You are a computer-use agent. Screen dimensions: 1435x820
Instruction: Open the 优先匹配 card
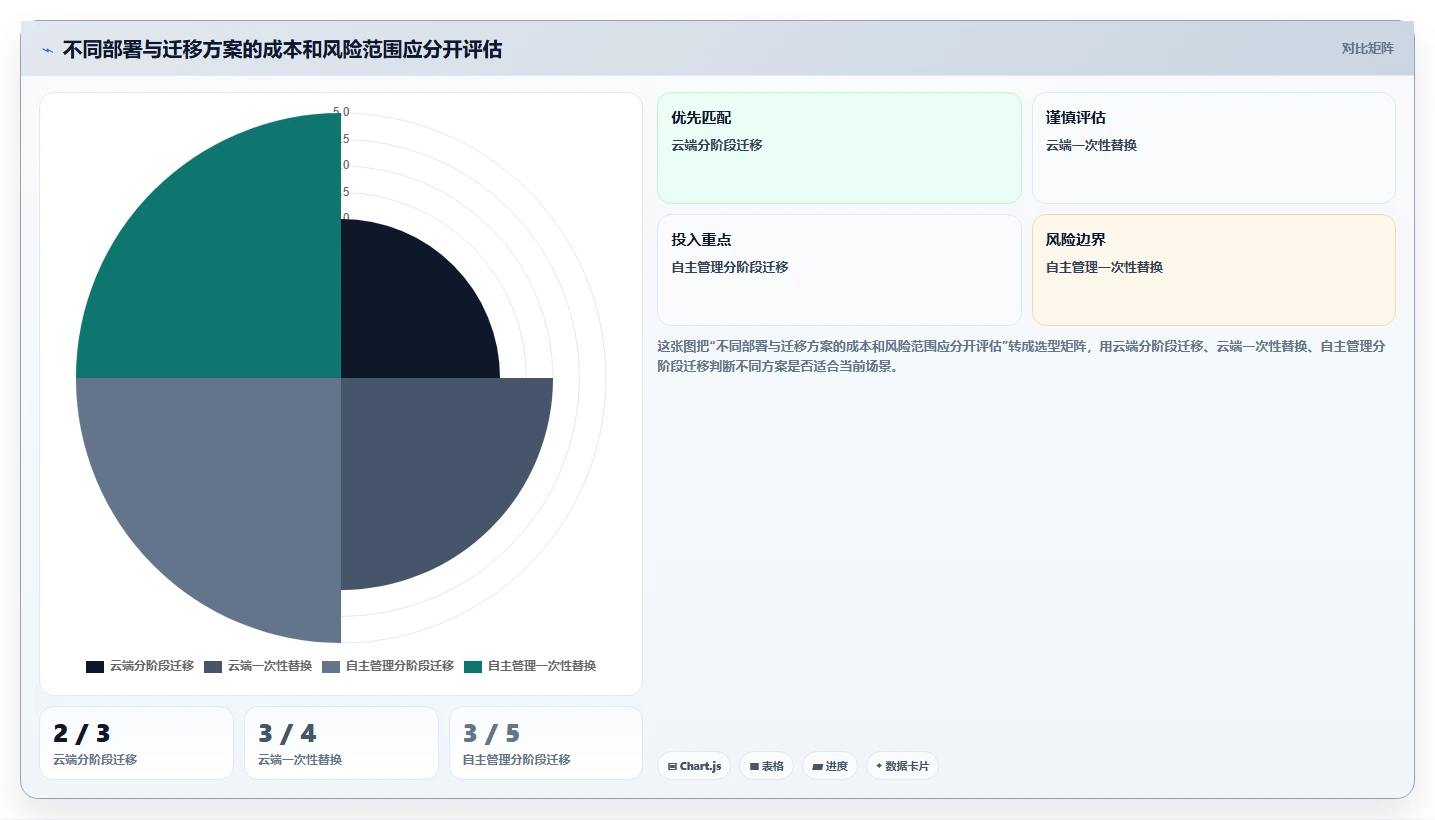click(839, 148)
